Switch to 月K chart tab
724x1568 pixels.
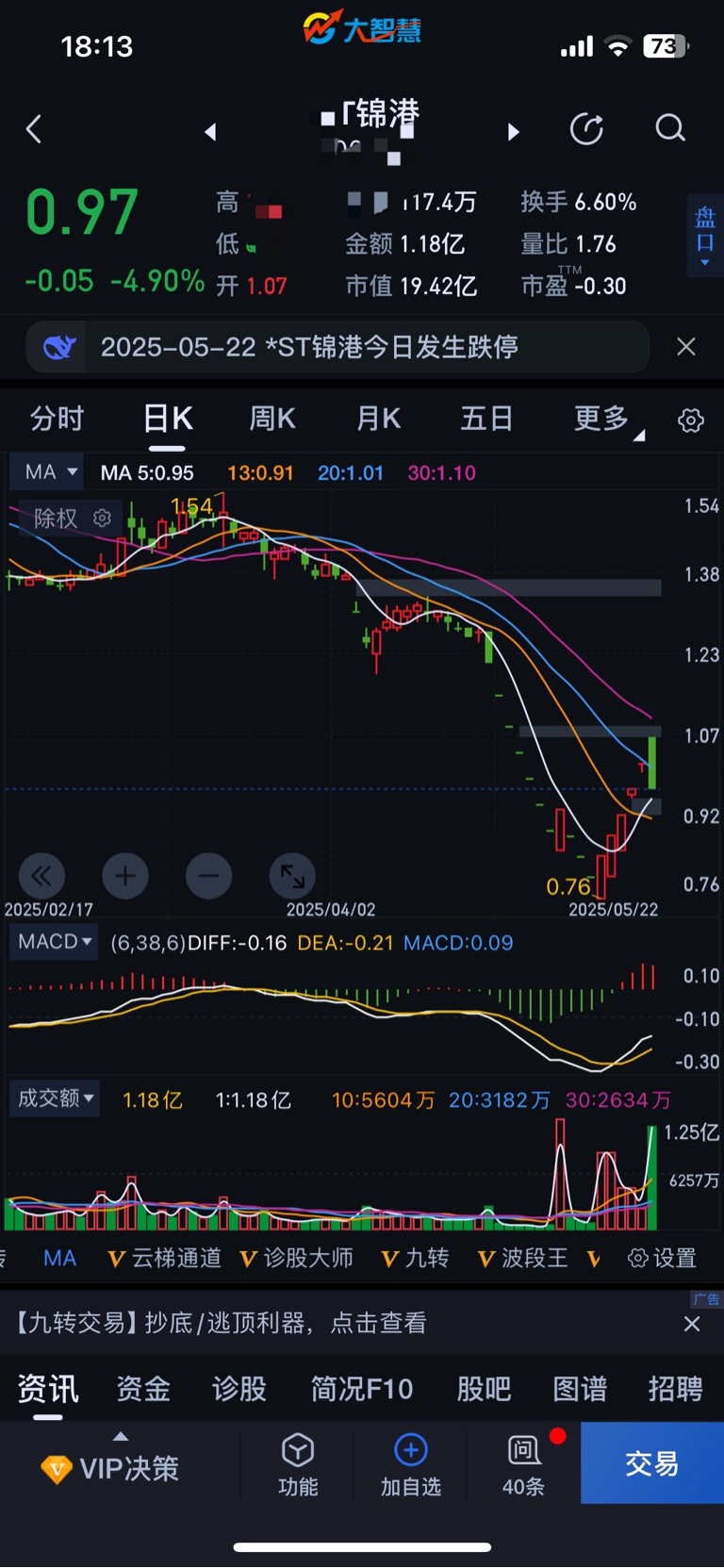(379, 419)
